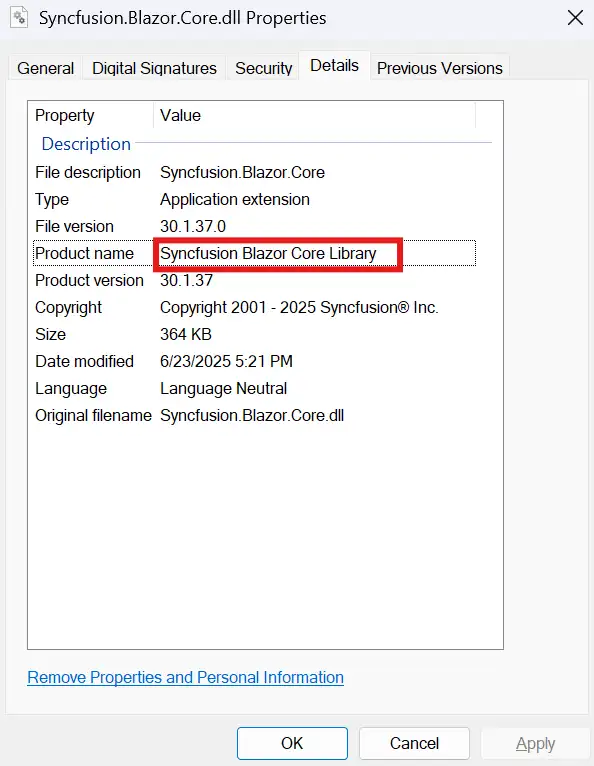The width and height of the screenshot is (594, 766).
Task: Select the File version property label
Action: pyautogui.click(x=74, y=226)
